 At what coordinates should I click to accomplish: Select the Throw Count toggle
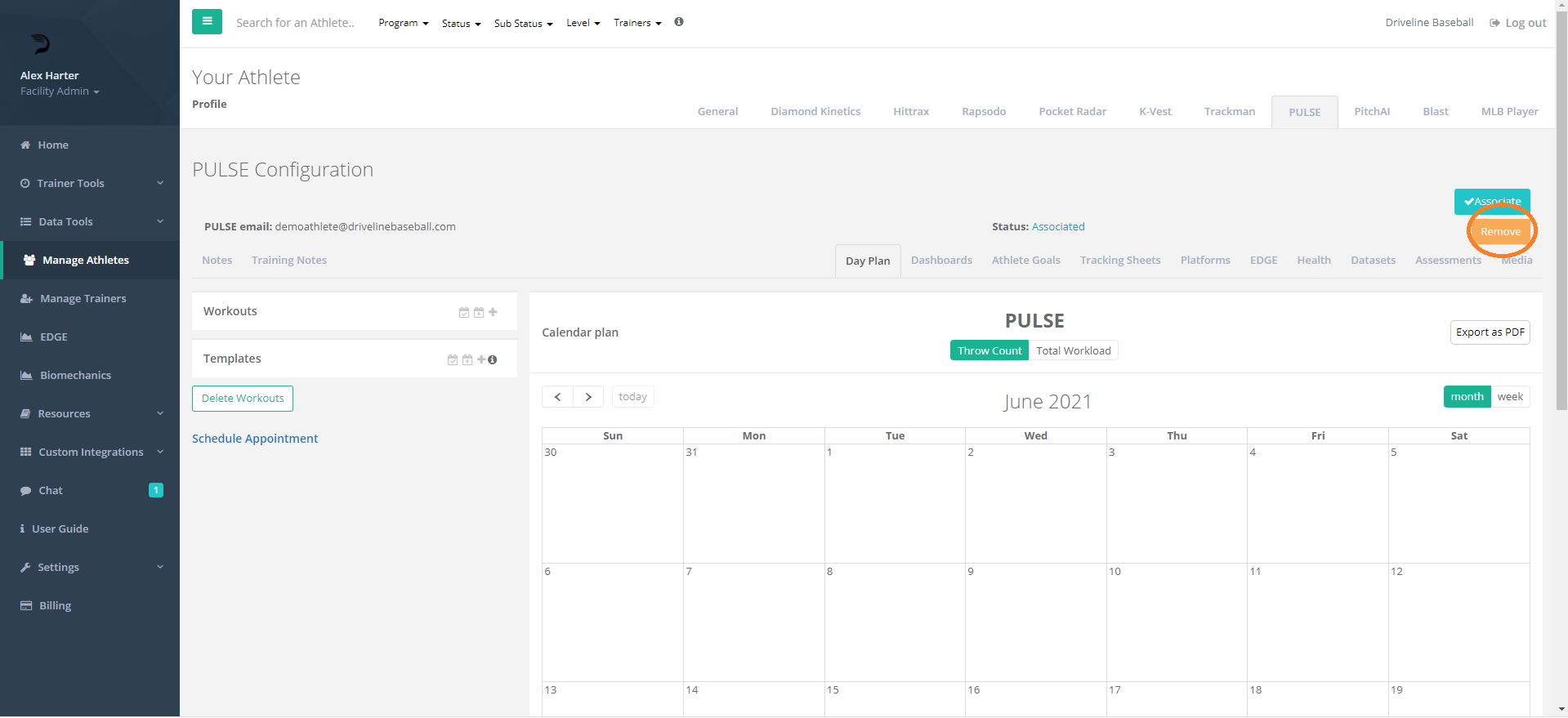click(x=989, y=350)
